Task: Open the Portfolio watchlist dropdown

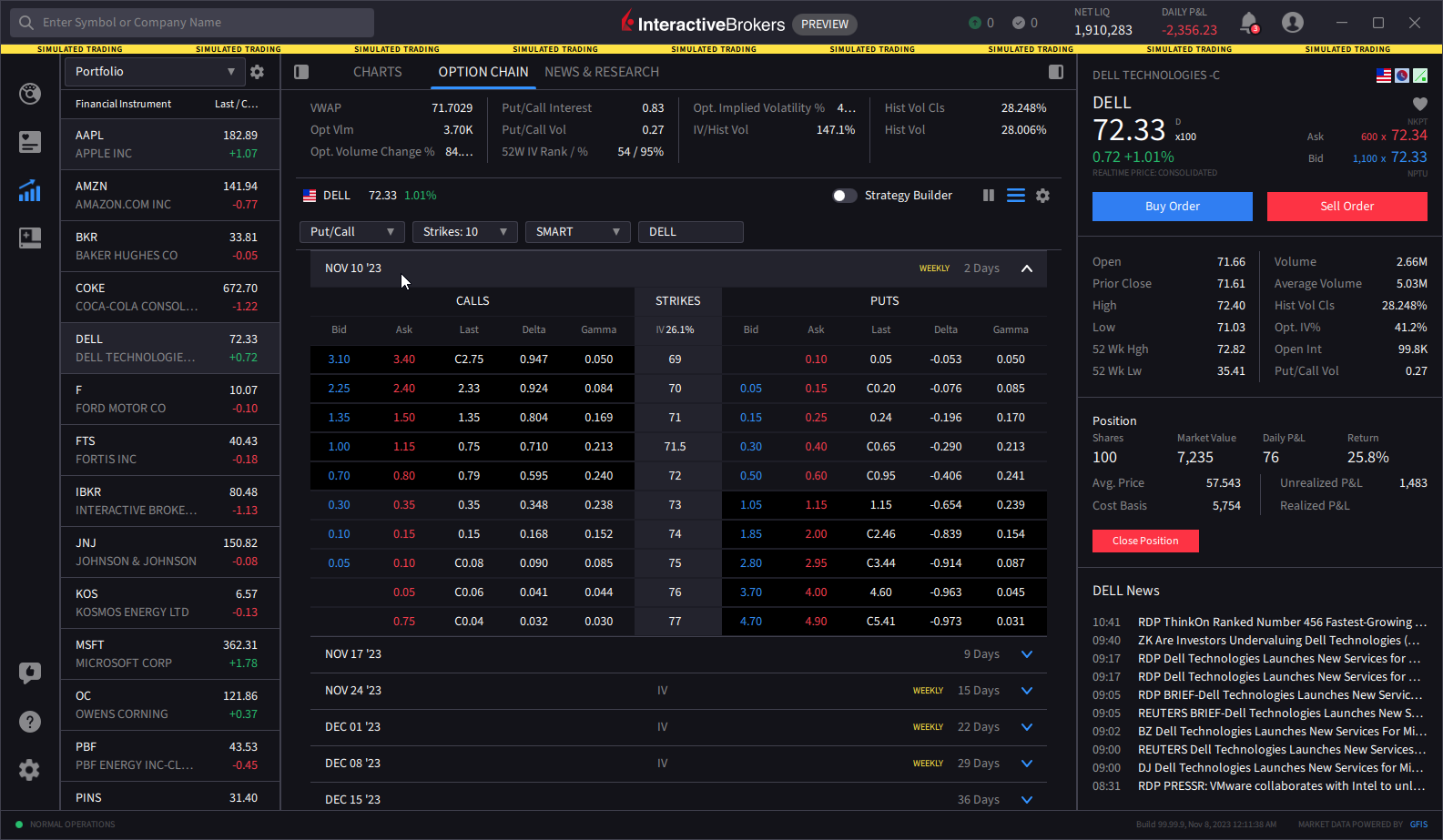Action: (x=155, y=72)
